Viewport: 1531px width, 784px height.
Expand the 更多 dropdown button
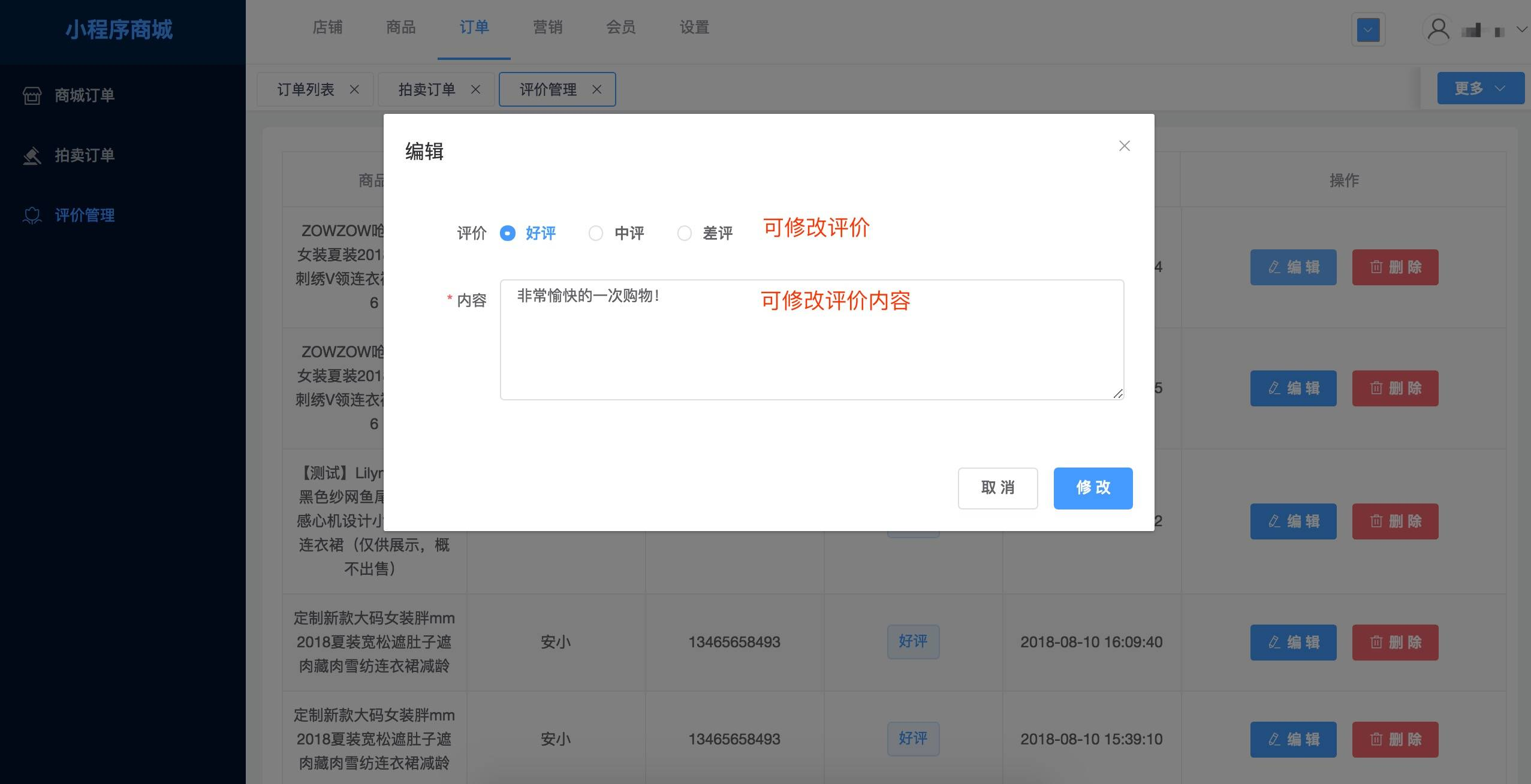[1480, 88]
